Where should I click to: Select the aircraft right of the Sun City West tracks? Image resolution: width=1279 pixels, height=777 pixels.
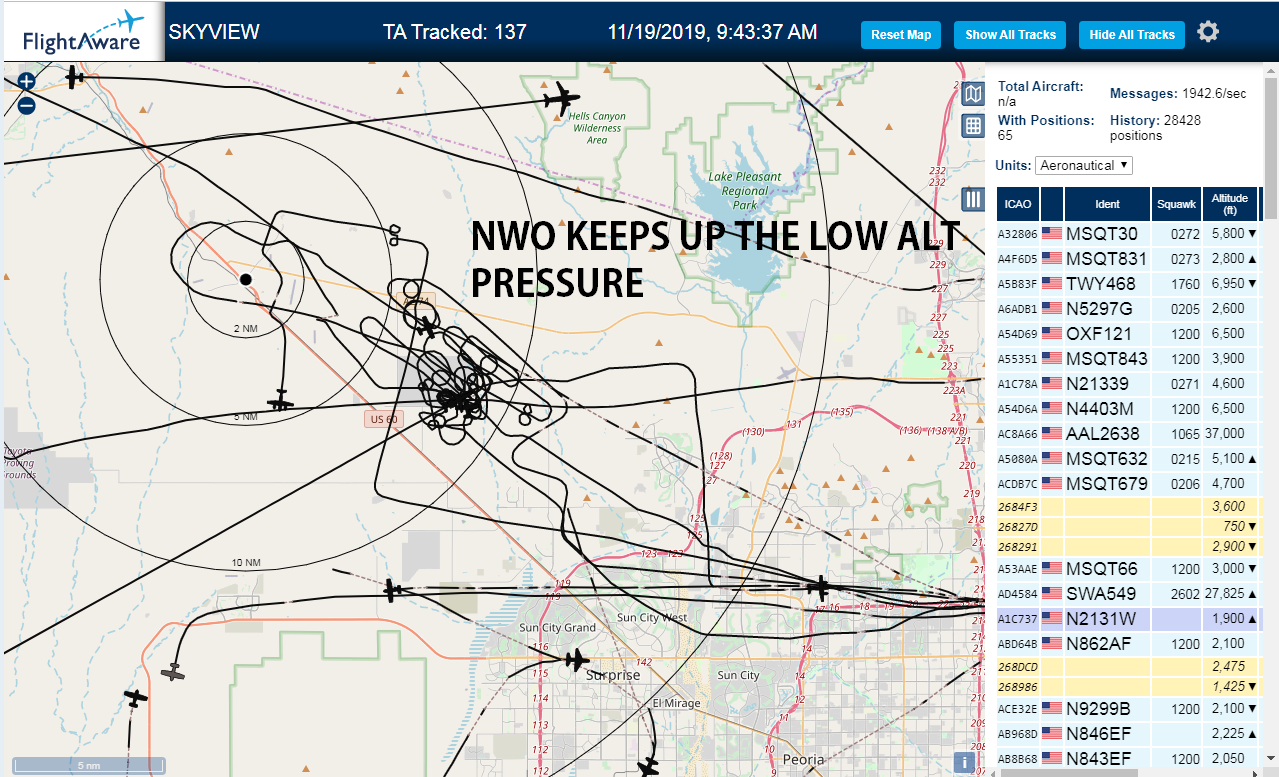pos(820,588)
